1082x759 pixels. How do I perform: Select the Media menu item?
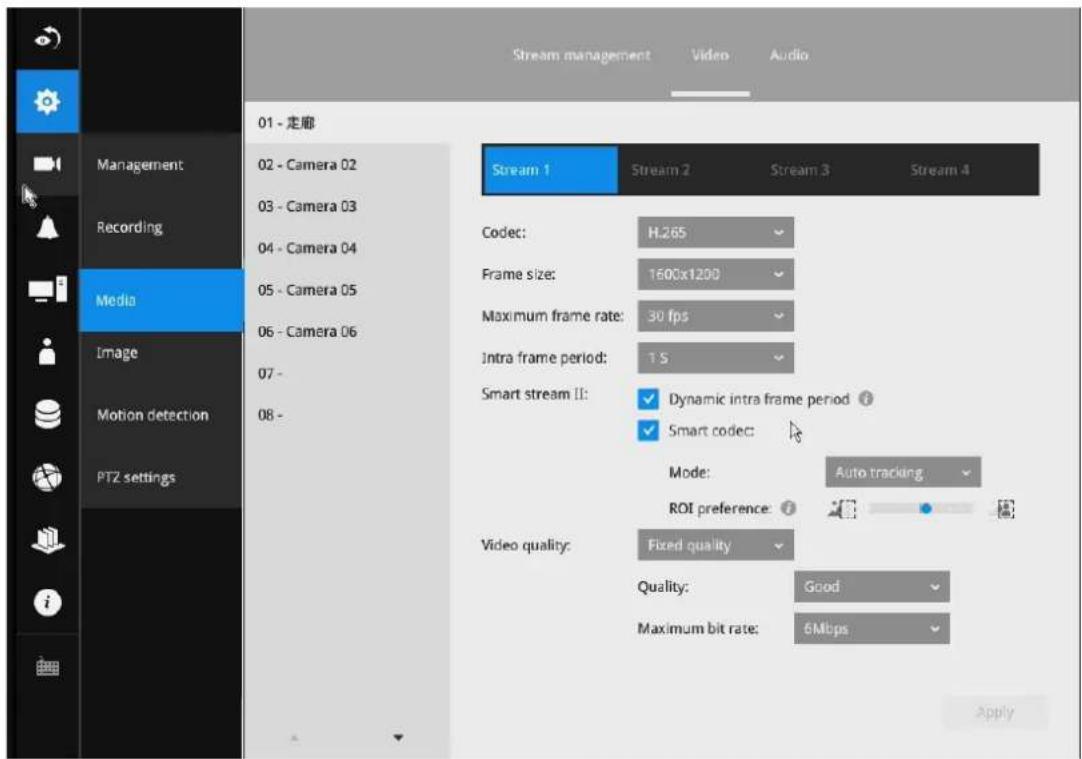(161, 300)
